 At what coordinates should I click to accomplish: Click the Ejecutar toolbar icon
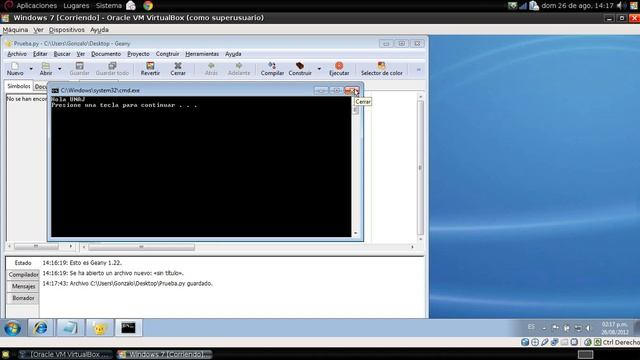click(339, 69)
